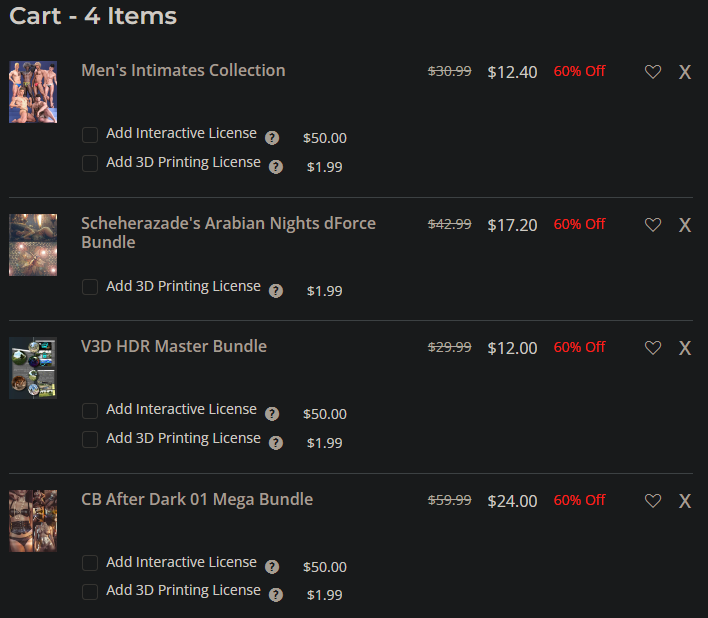Screen dimensions: 708x618
Task: Add Men's Intimates Collection to wishlist heart
Action: (x=653, y=72)
